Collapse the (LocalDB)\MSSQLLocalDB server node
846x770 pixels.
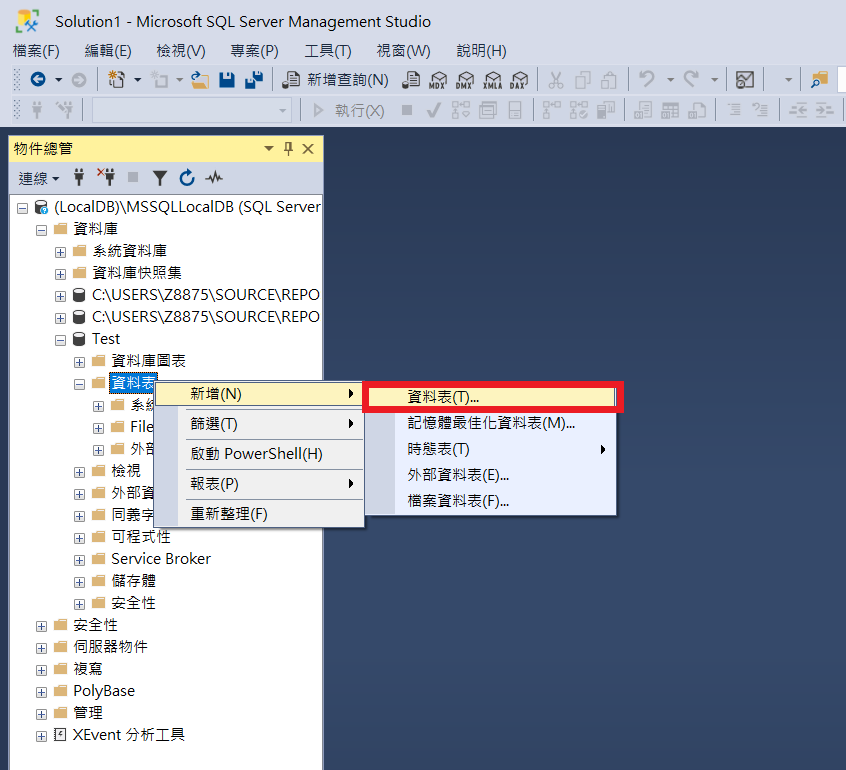[x=22, y=208]
